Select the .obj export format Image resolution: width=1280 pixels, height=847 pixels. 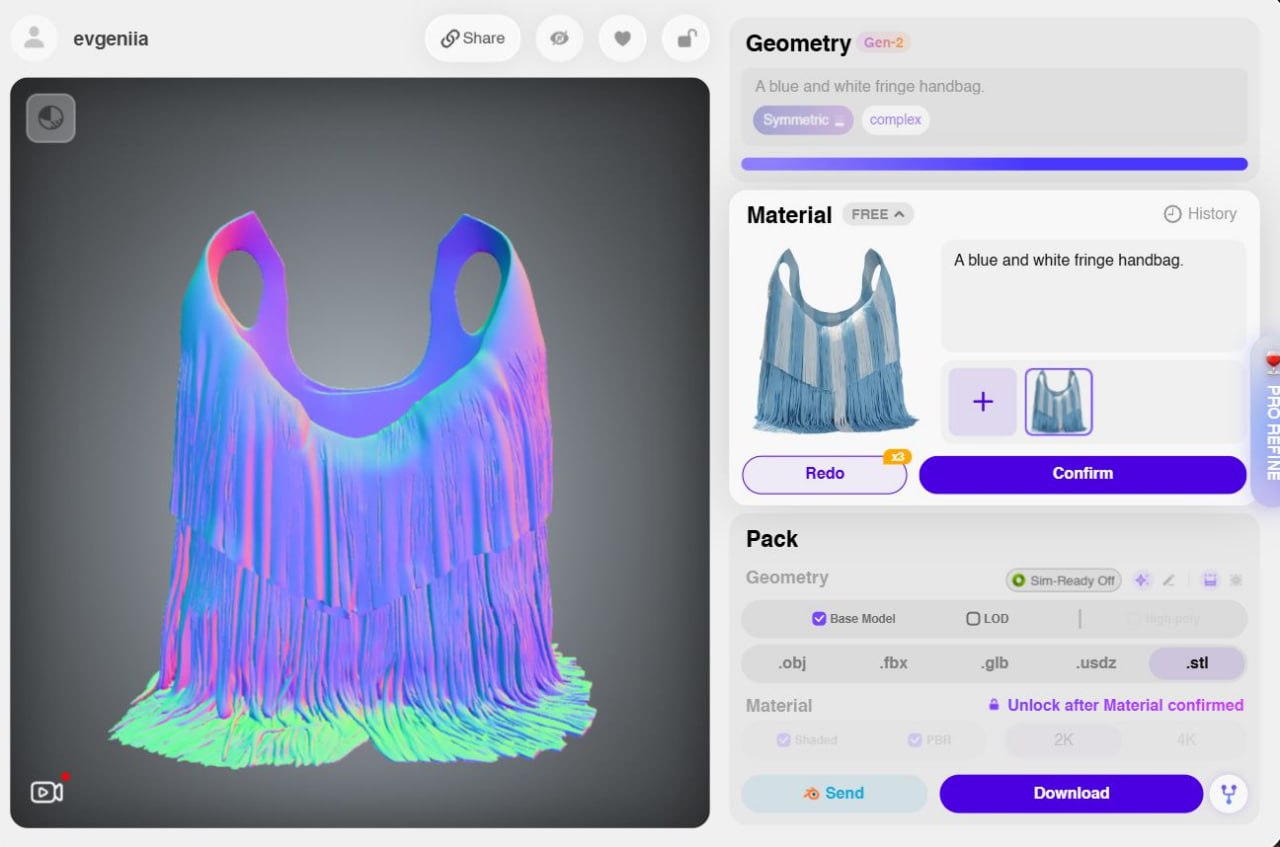point(792,663)
